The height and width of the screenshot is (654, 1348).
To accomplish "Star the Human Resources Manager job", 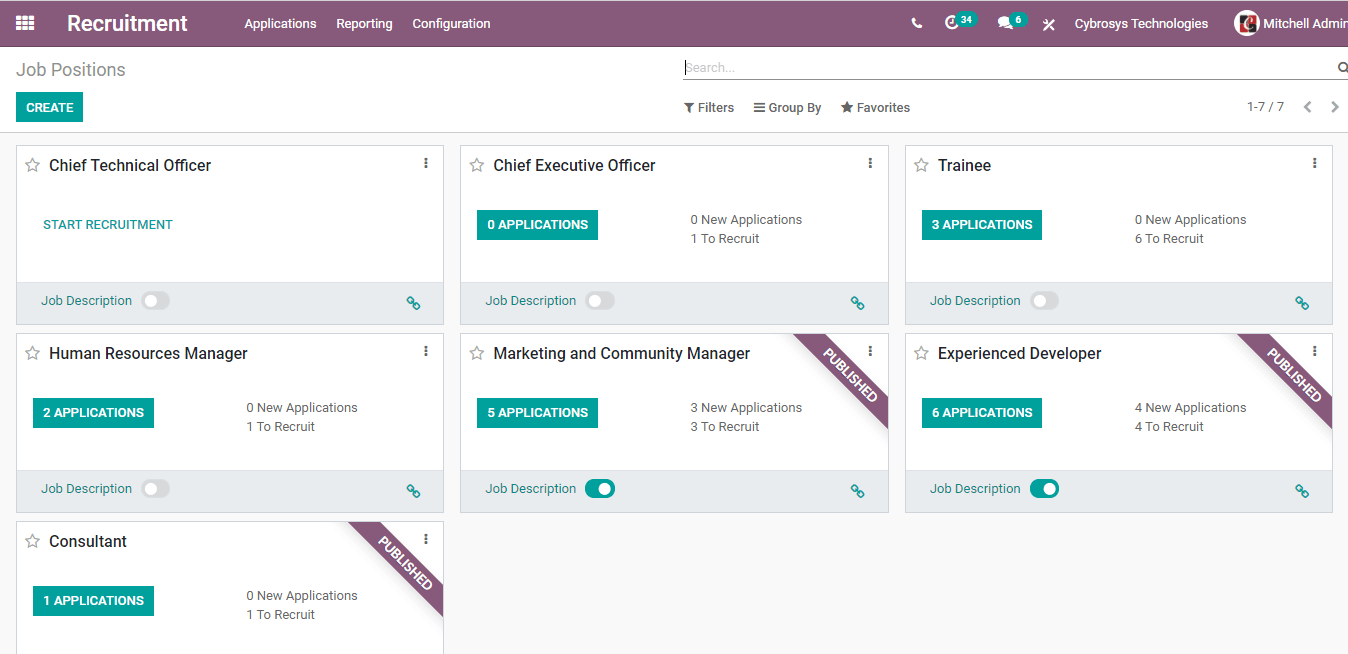I will (33, 353).
